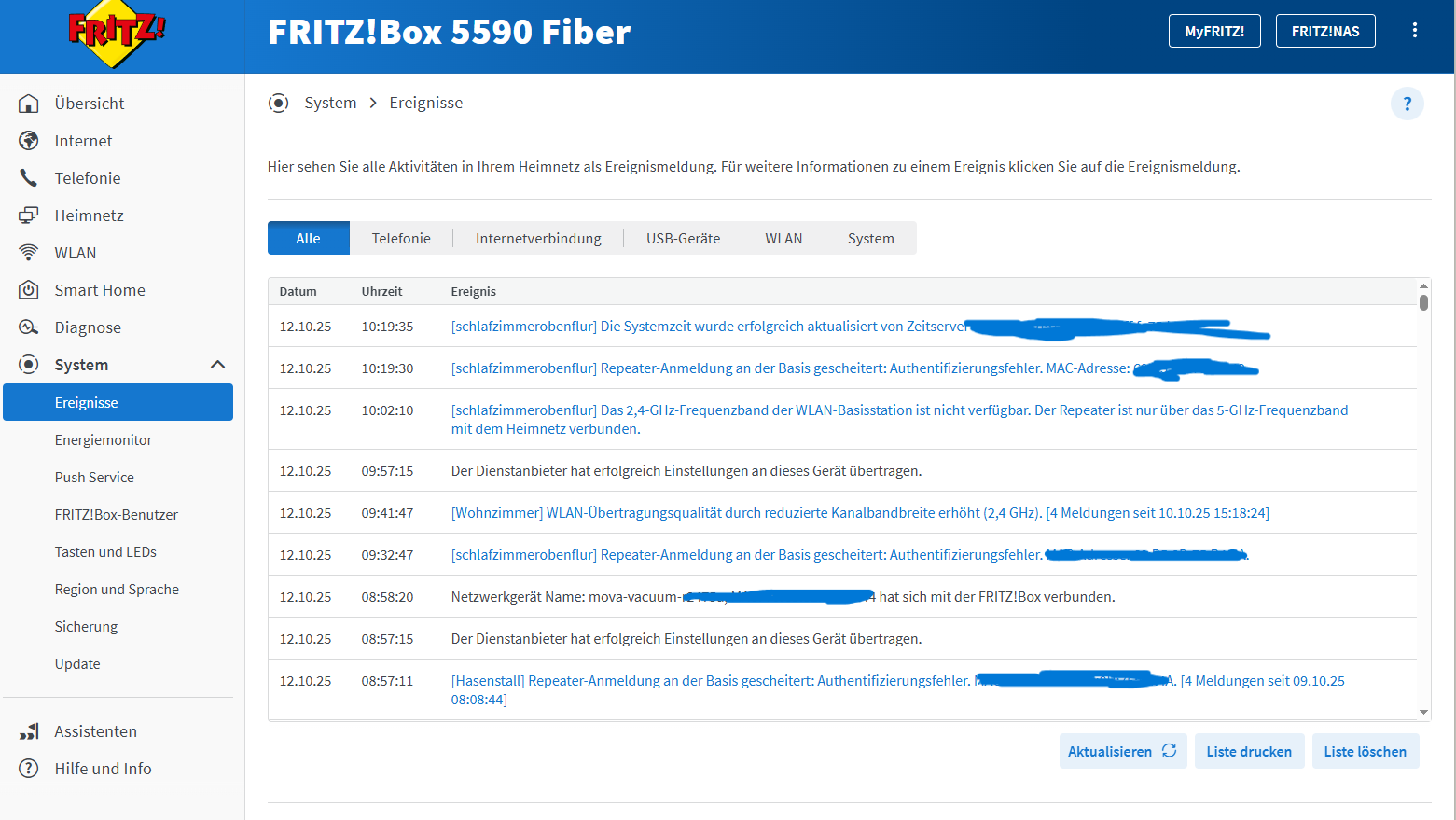Open the Heimnetz menu entry
Viewport: 1456px width, 820px height.
[89, 215]
